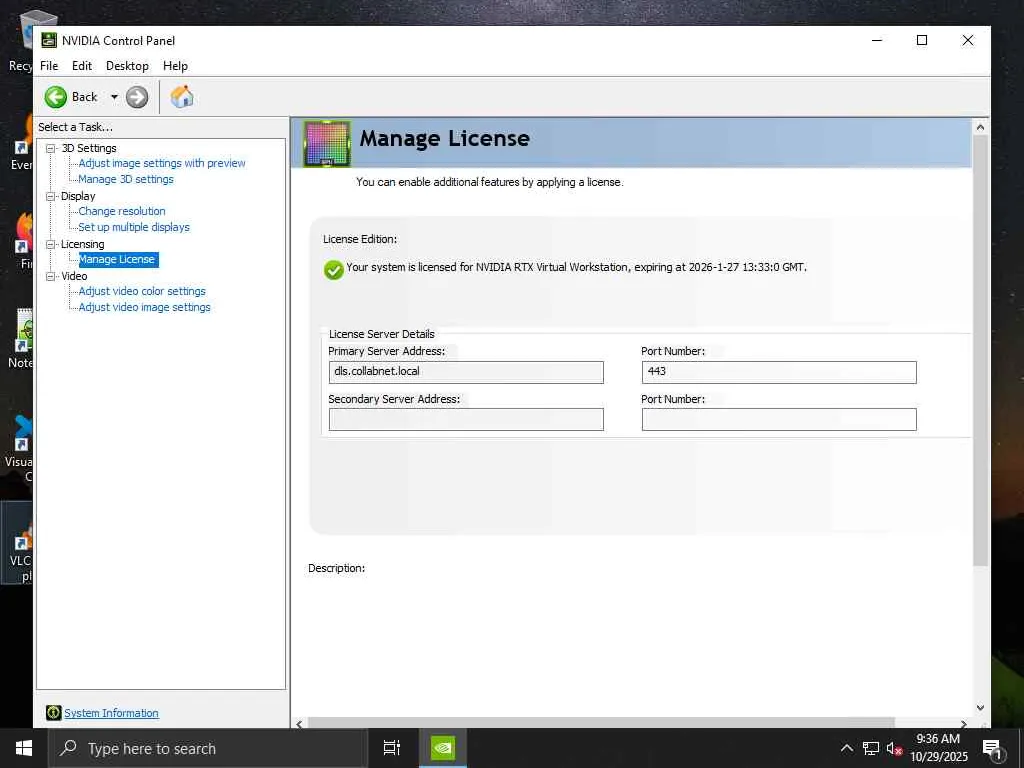
Task: Select Adjust video color settings
Action: pos(142,291)
